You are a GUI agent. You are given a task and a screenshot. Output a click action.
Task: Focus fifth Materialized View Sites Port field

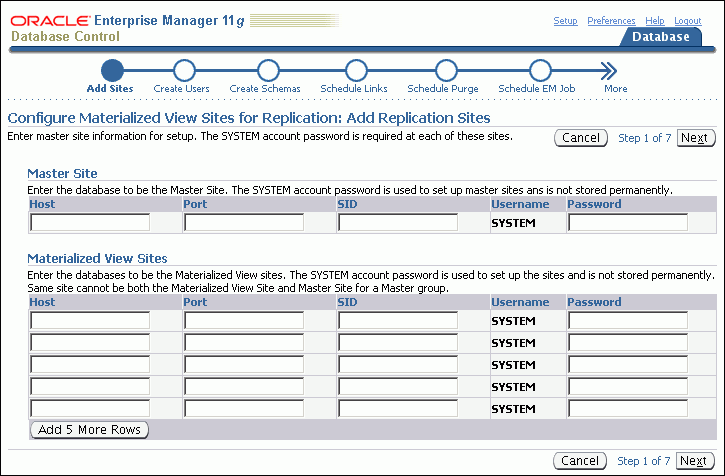coord(244,408)
